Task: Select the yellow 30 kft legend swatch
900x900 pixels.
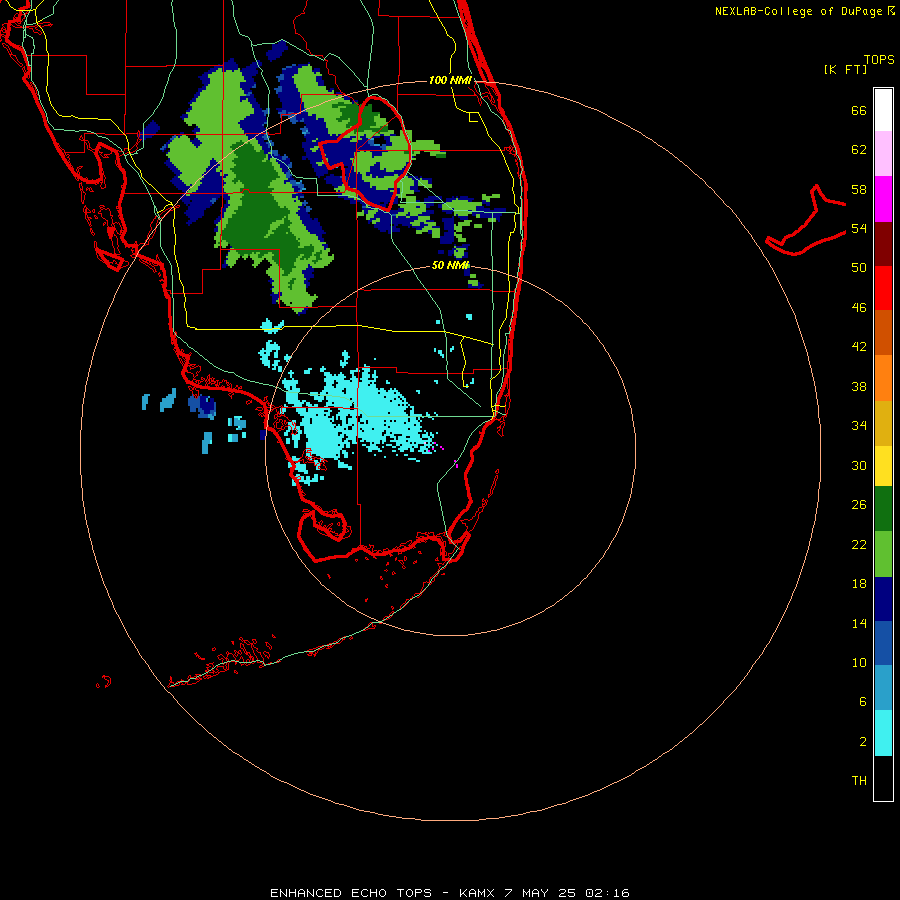Action: click(883, 466)
